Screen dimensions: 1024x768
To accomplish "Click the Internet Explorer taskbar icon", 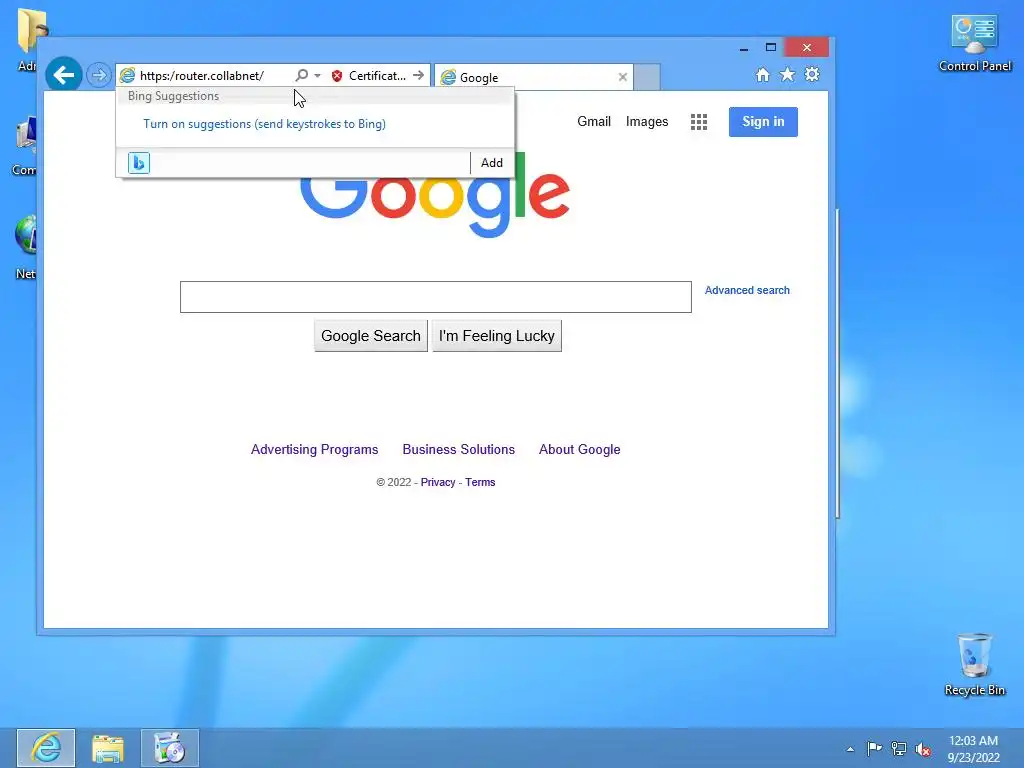I will (46, 748).
